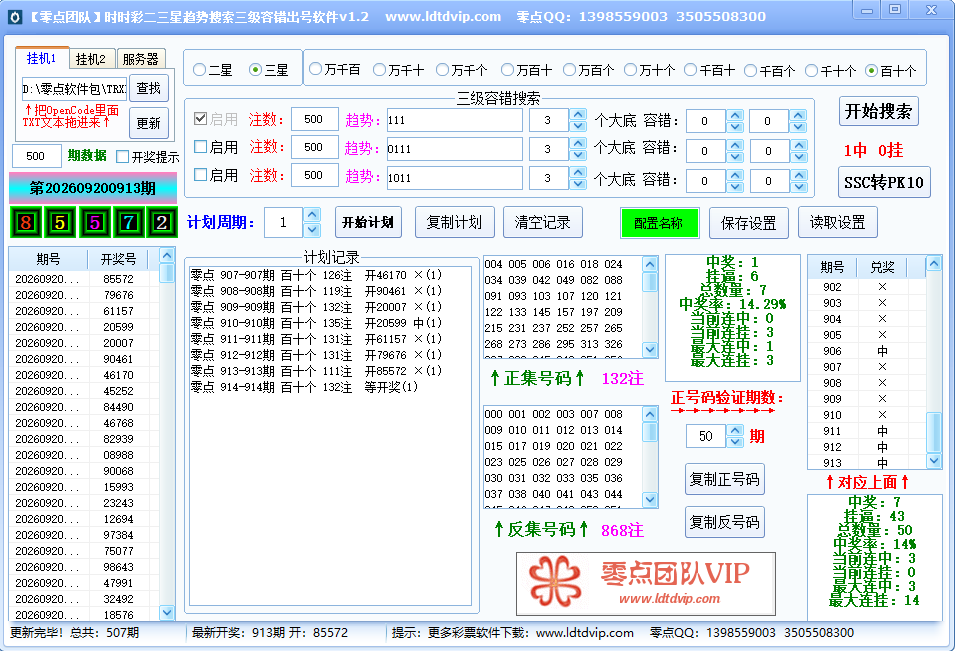The width and height of the screenshot is (955, 651).
Task: Click the 开奖号 column header
Action: 118,259
